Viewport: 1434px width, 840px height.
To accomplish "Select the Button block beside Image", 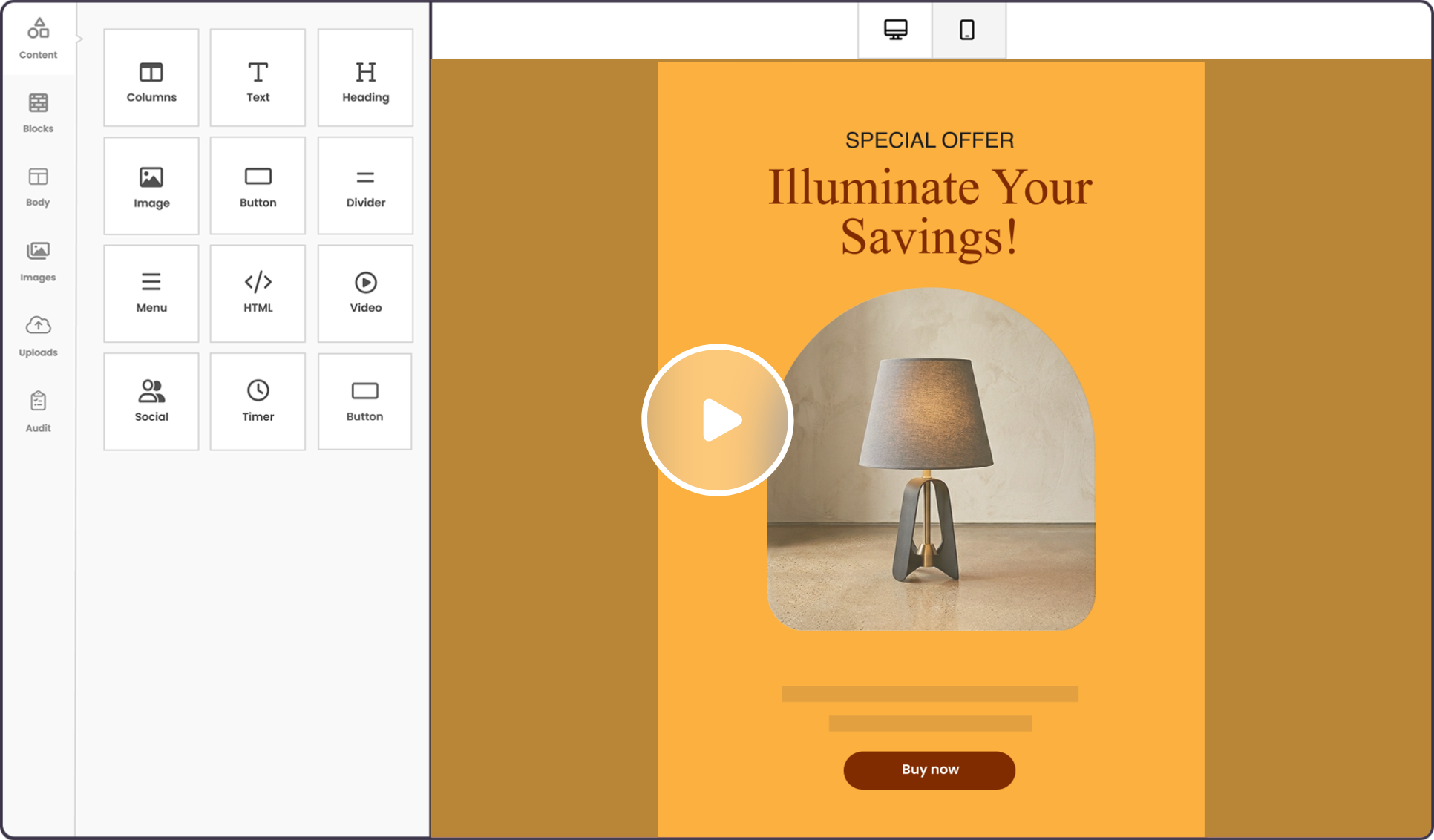I will 258,186.
